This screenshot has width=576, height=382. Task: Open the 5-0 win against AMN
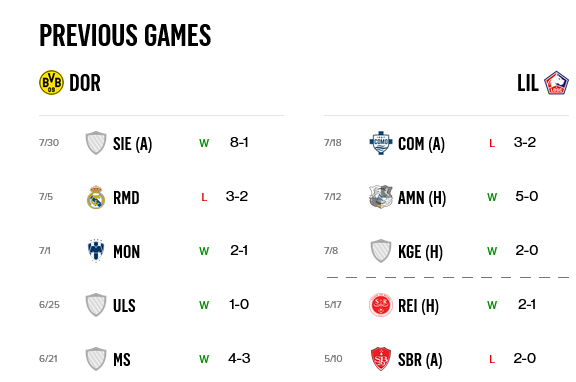527,197
